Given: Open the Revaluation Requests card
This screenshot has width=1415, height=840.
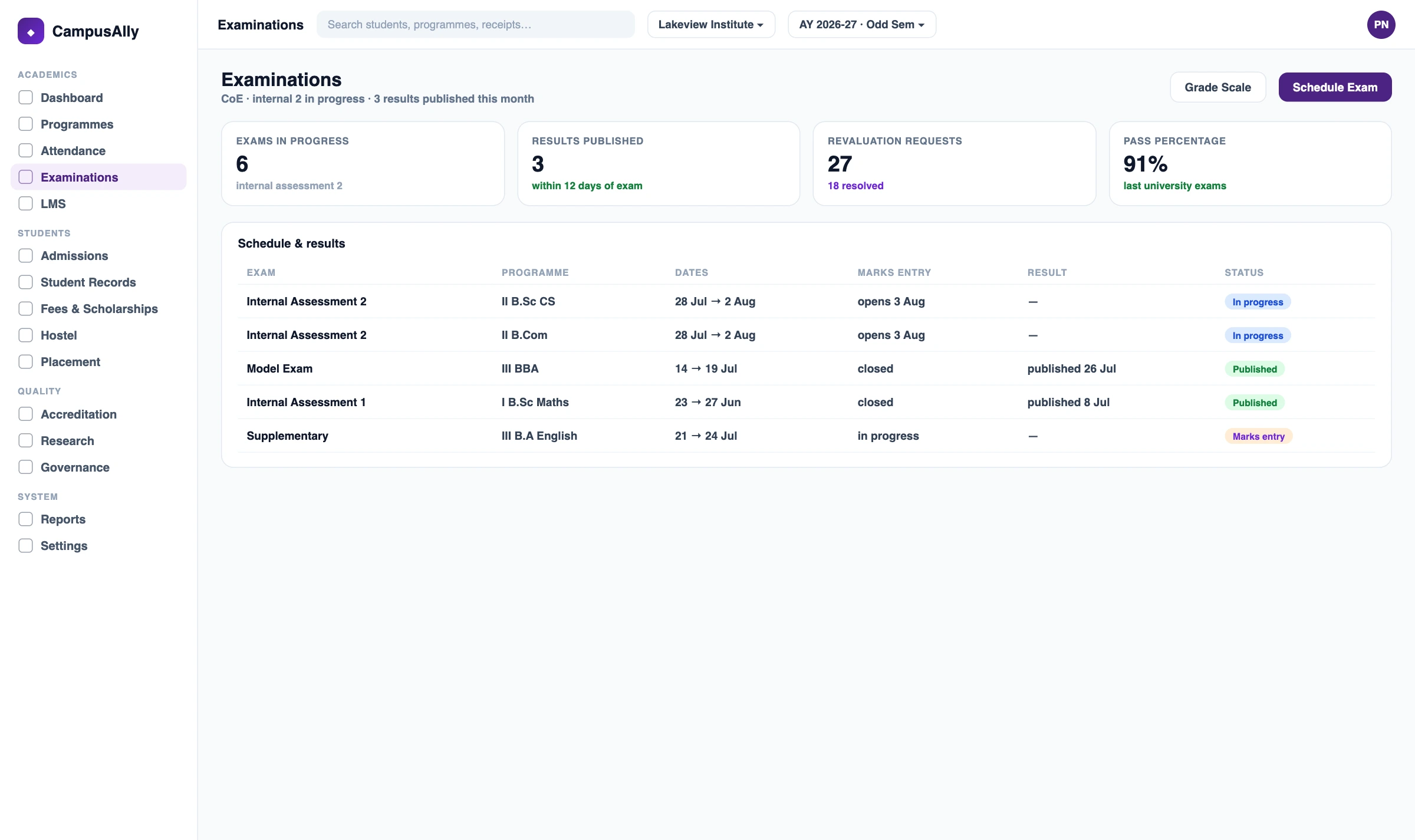Looking at the screenshot, I should pyautogui.click(x=955, y=163).
